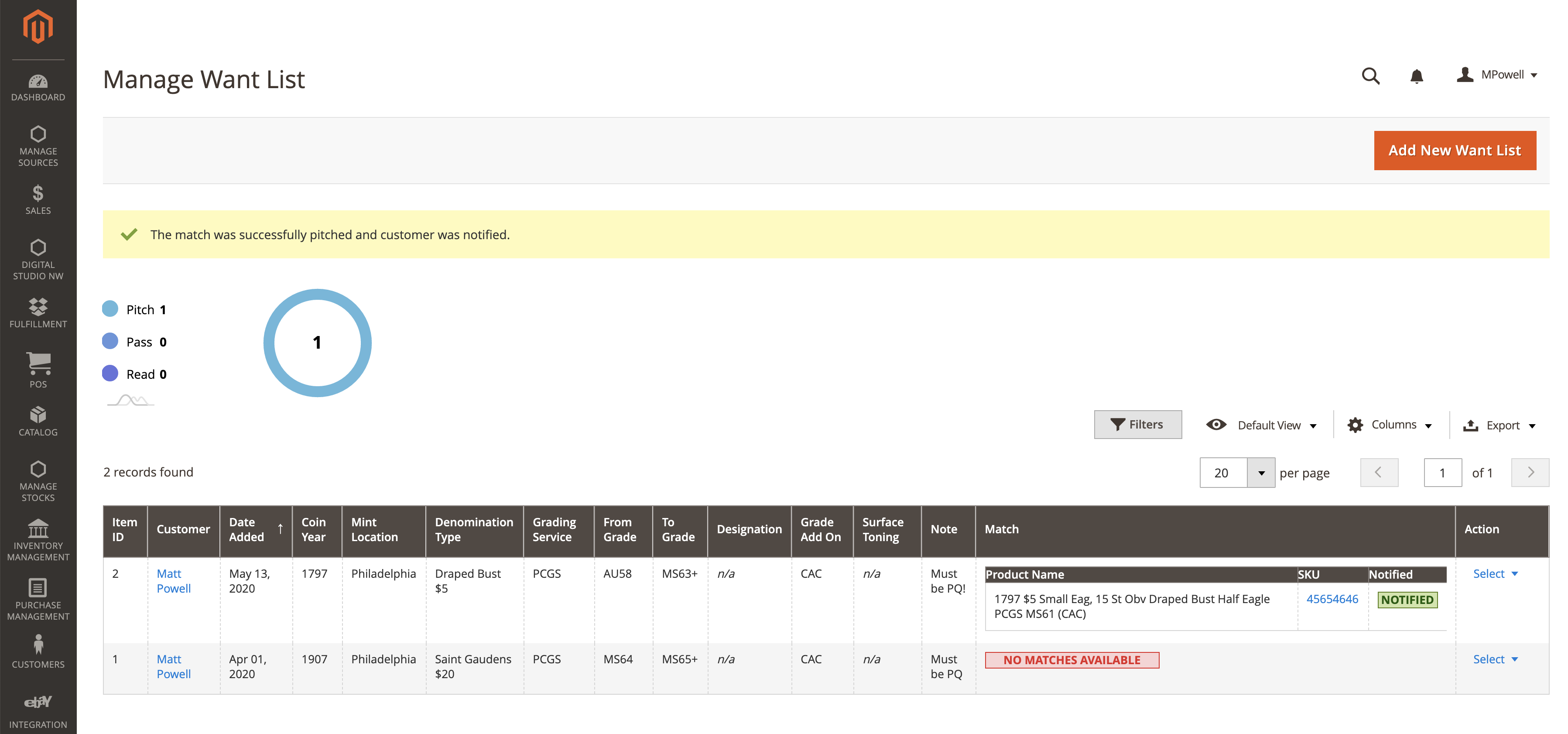Image resolution: width=1568 pixels, height=734 pixels.
Task: Open the per page size dropdown
Action: [x=1260, y=473]
